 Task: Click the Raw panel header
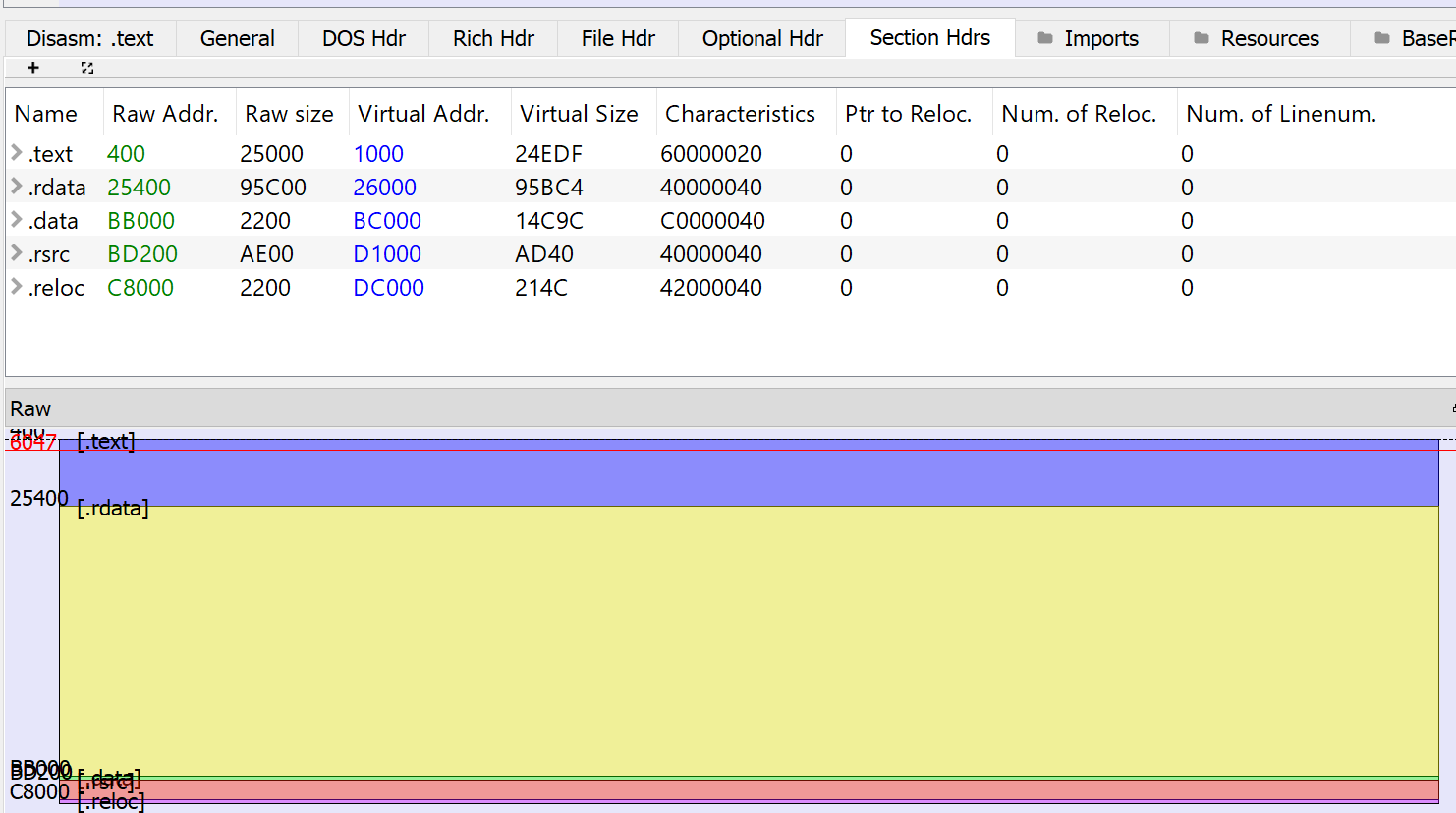click(x=731, y=408)
